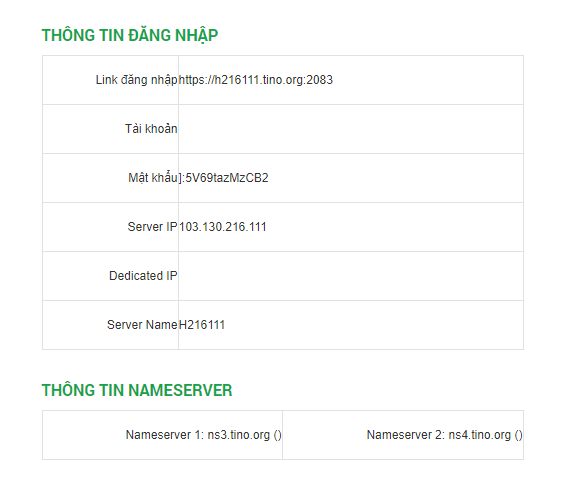This screenshot has width=569, height=477.
Task: Click the Server IP label
Action: click(152, 227)
